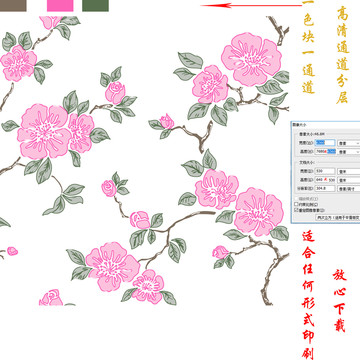Viewport: 360px width, 360px height.
Task: Open the pixel width unit dropdown
Action: point(349,143)
